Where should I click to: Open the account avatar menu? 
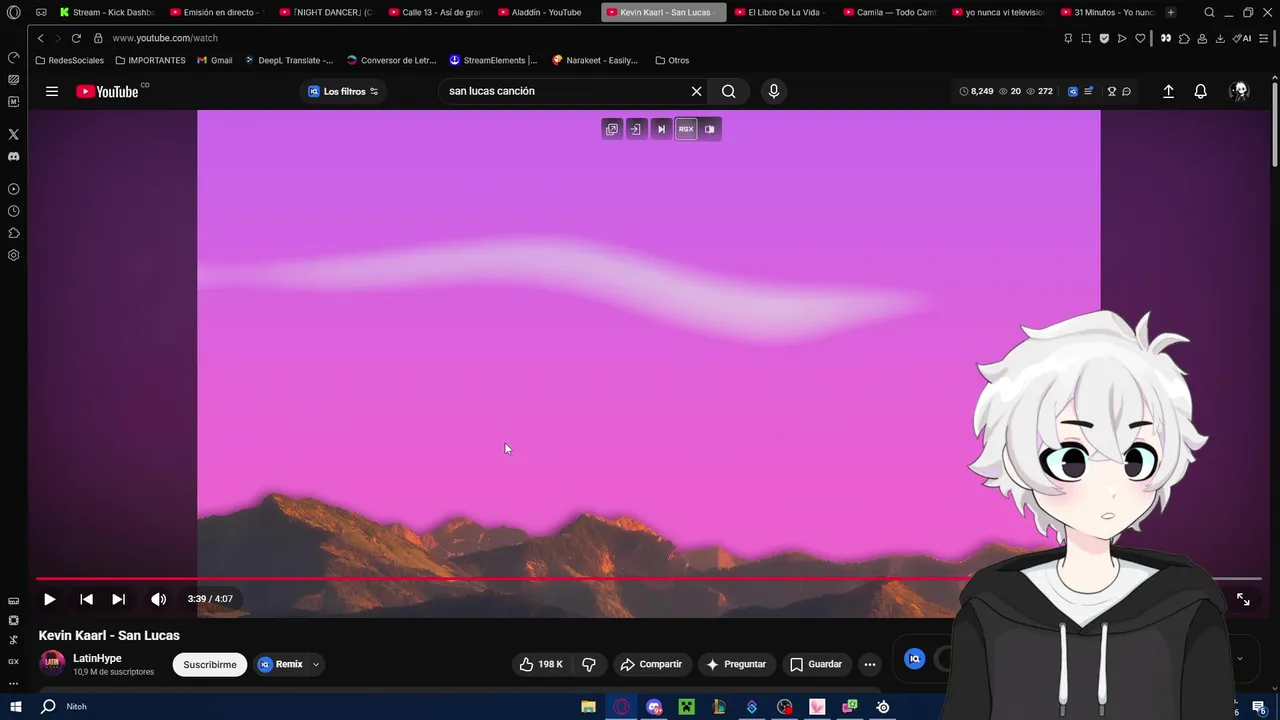click(x=1240, y=91)
